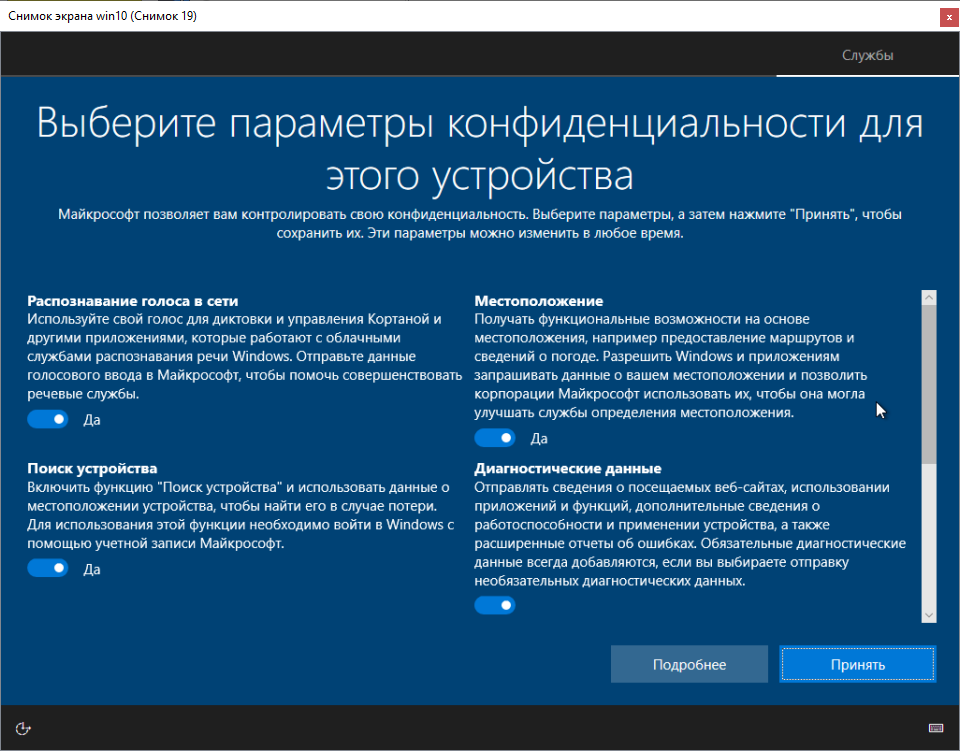This screenshot has width=960, height=751.
Task: Click the settings list scrollbar thumb
Action: pyautogui.click(x=929, y=384)
